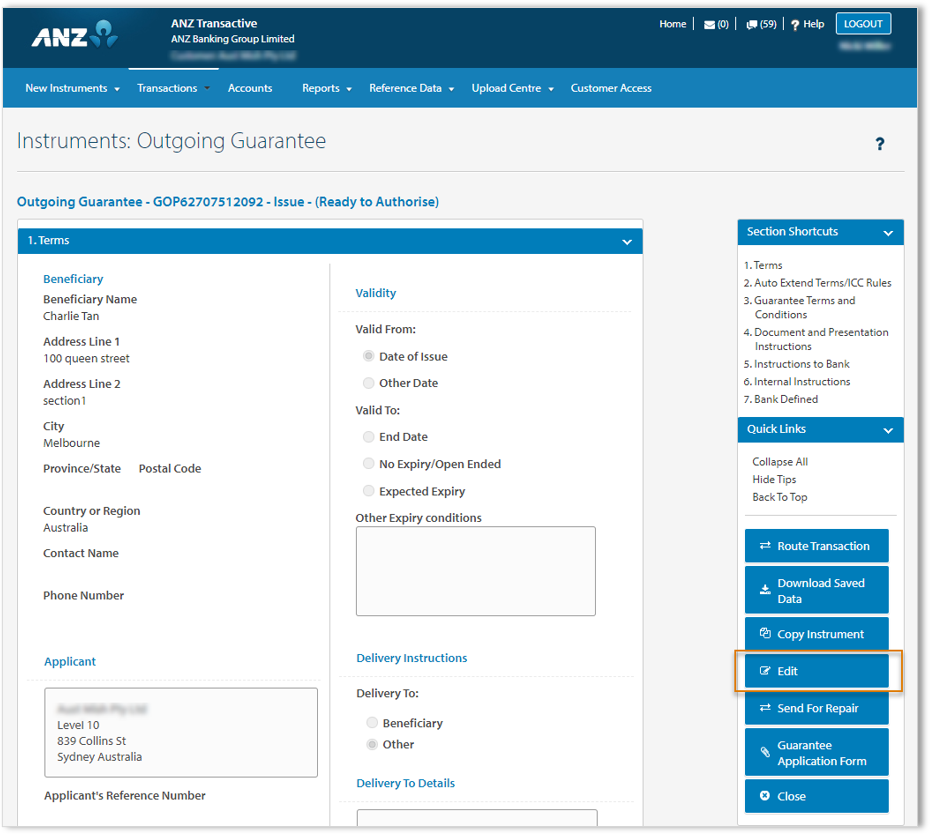Viewport: 930px width, 834px height.
Task: Collapse the 1. Terms section chevron
Action: pos(627,242)
